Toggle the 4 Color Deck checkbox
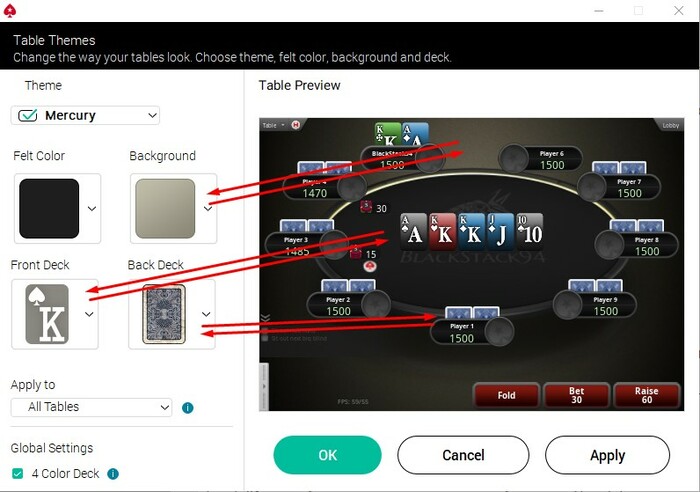This screenshot has width=700, height=492. pos(17,474)
